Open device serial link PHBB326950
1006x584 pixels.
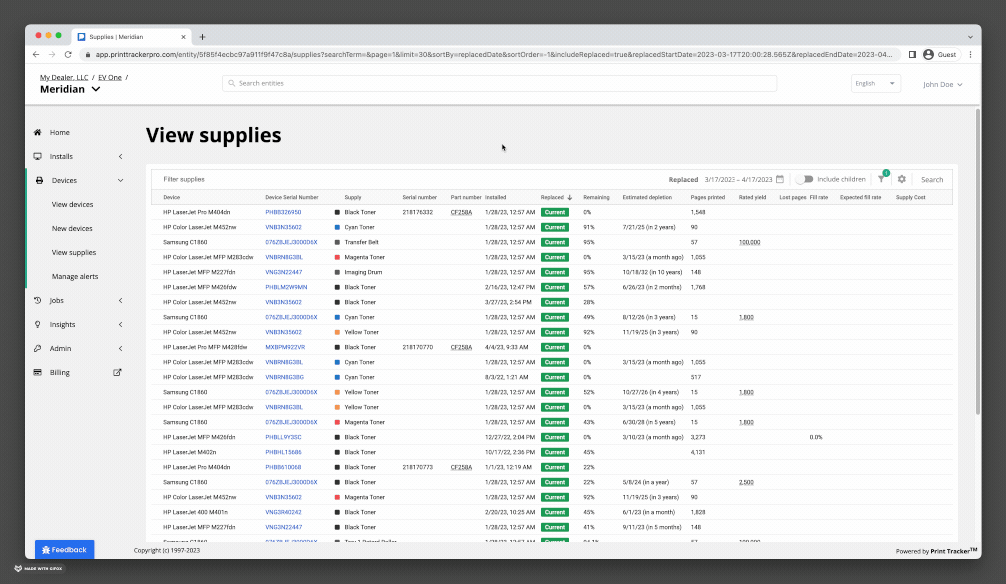(x=283, y=212)
